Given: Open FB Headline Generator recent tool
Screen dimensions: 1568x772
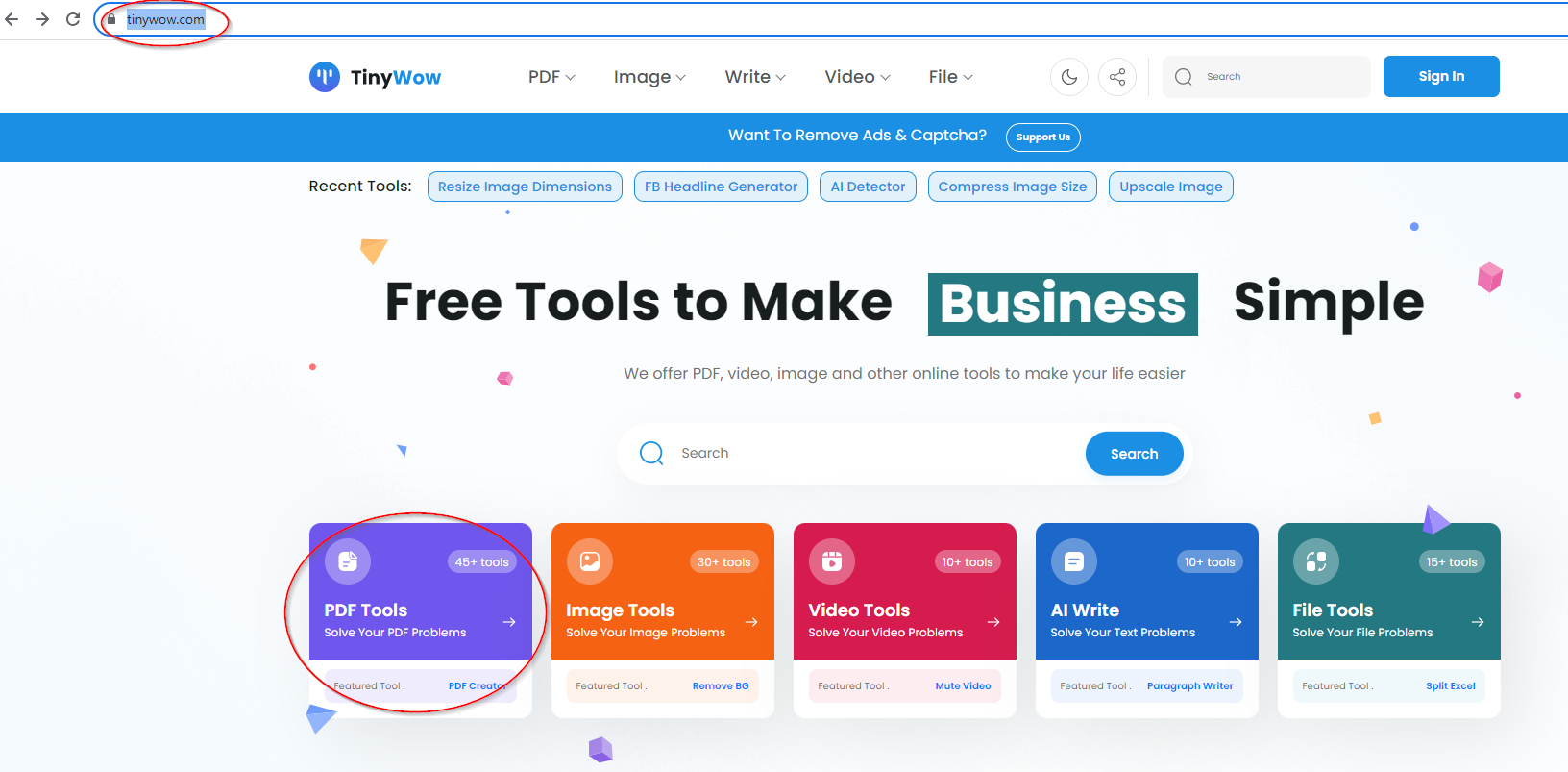Looking at the screenshot, I should [x=721, y=187].
